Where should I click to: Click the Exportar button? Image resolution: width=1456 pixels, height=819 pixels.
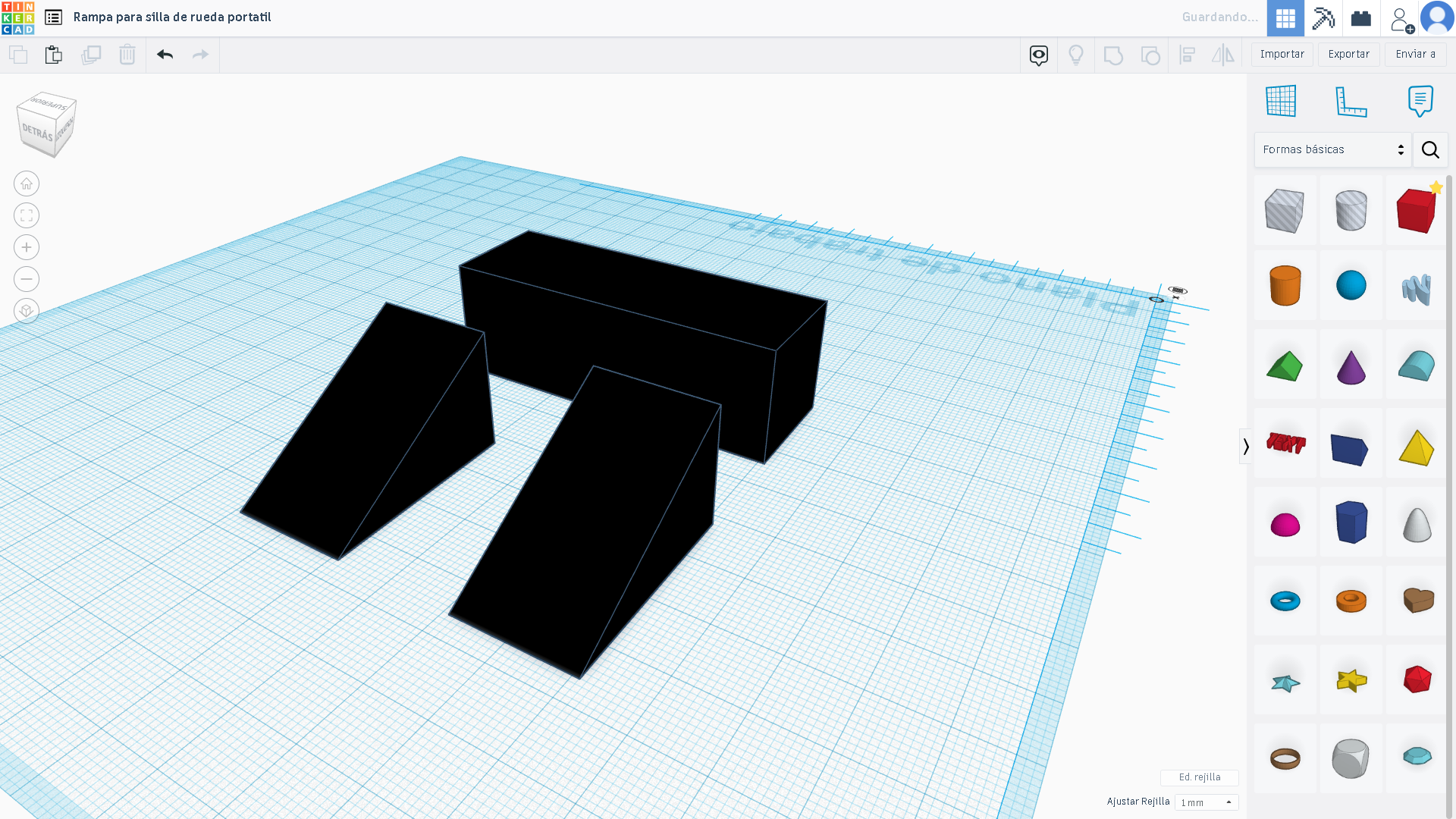point(1349,55)
